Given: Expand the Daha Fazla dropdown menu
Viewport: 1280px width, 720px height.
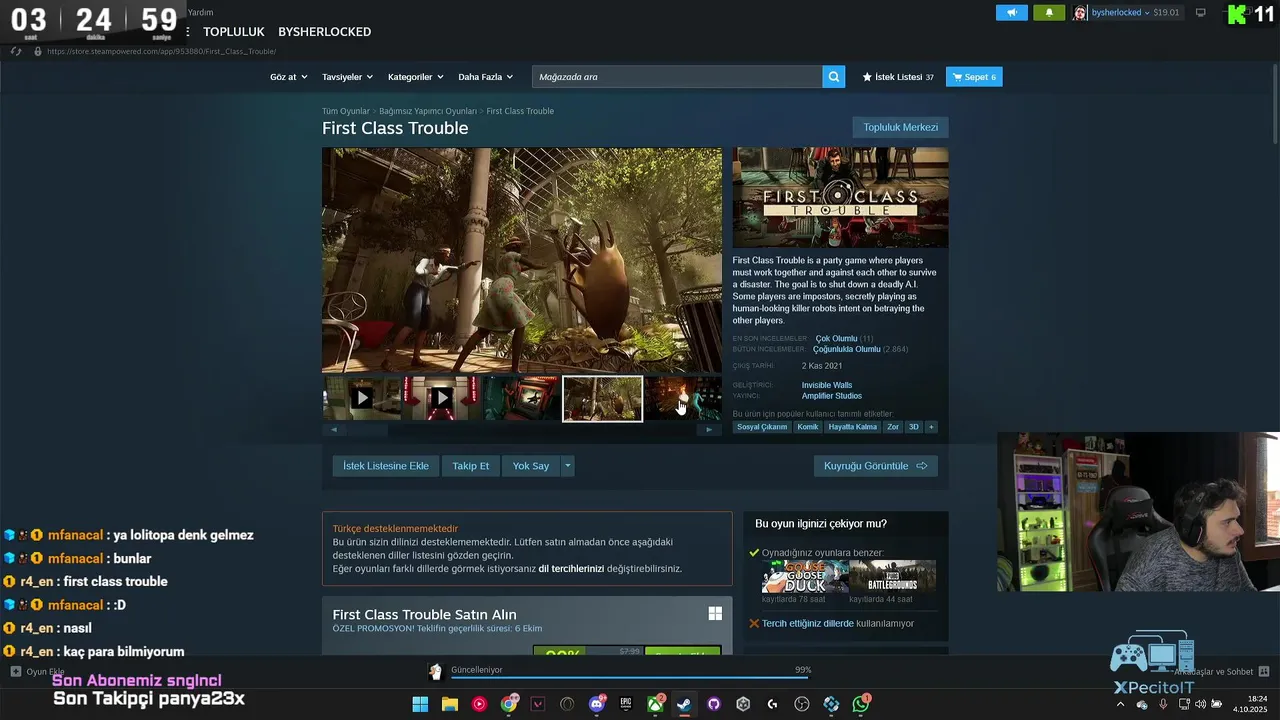Looking at the screenshot, I should (x=485, y=77).
